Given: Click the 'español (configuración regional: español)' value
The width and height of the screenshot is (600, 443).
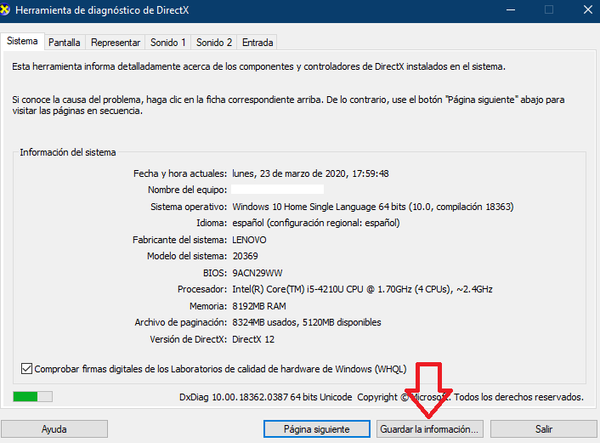Looking at the screenshot, I should [x=316, y=223].
